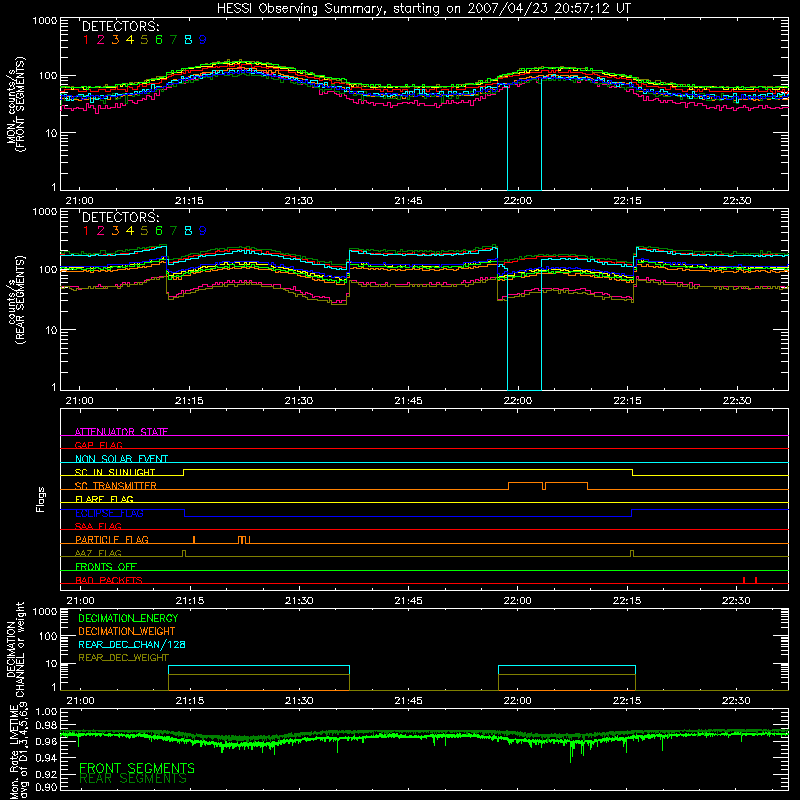The width and height of the screenshot is (800, 800).
Task: Select dark green detector 7 in rear segments legend
Action: click(x=173, y=231)
